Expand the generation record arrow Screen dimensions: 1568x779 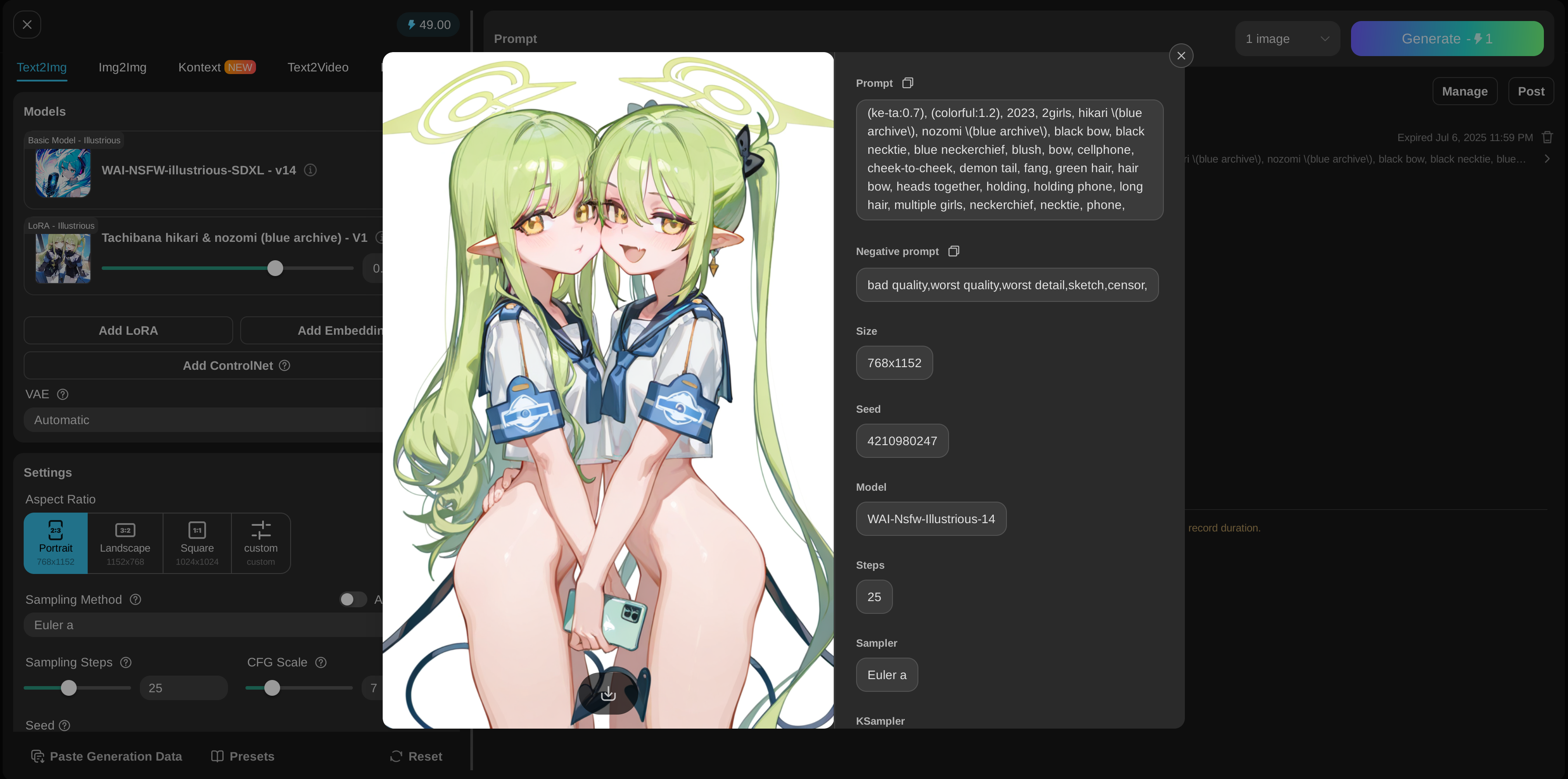[x=1547, y=159]
